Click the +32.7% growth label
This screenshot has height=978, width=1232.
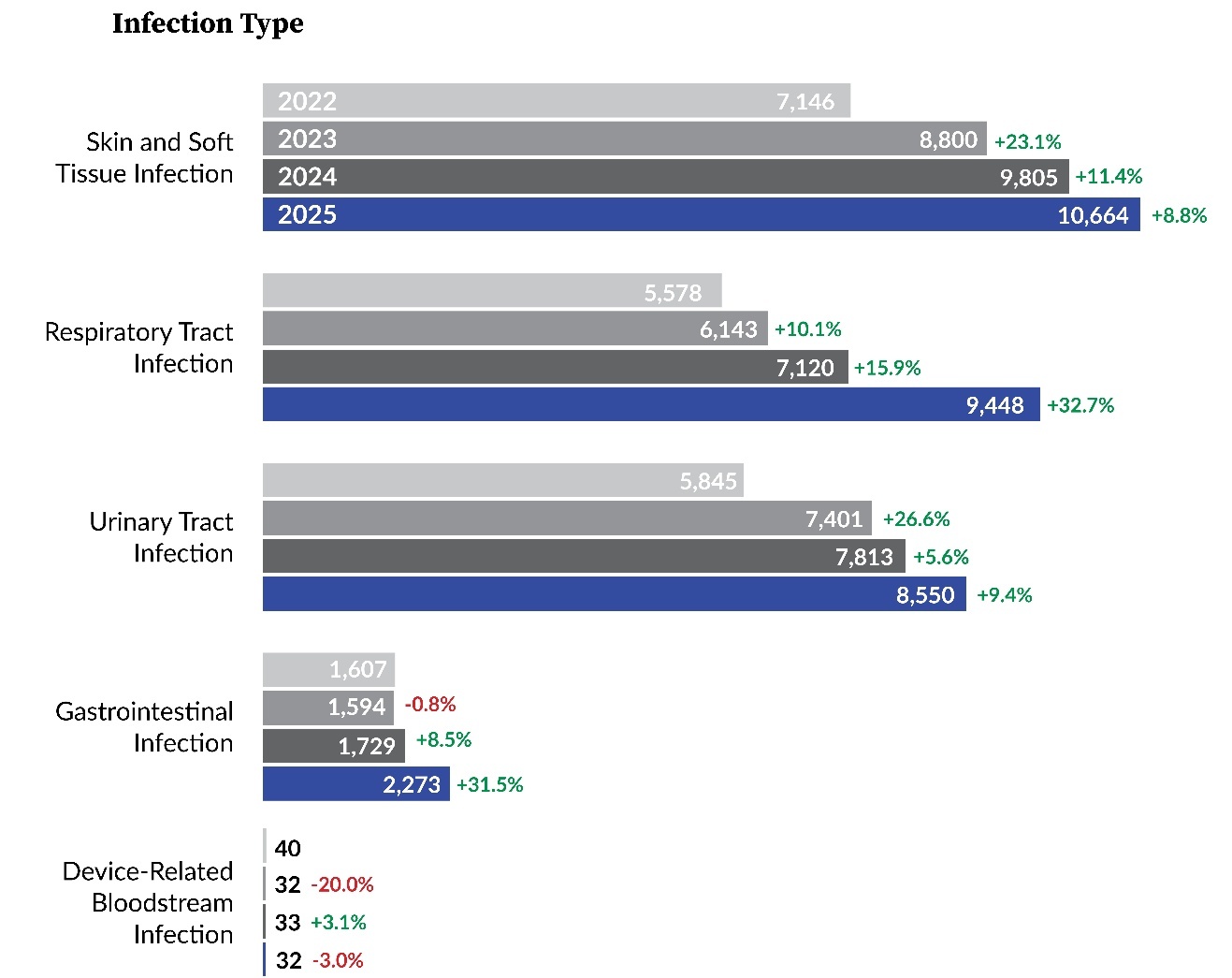click(x=1080, y=406)
